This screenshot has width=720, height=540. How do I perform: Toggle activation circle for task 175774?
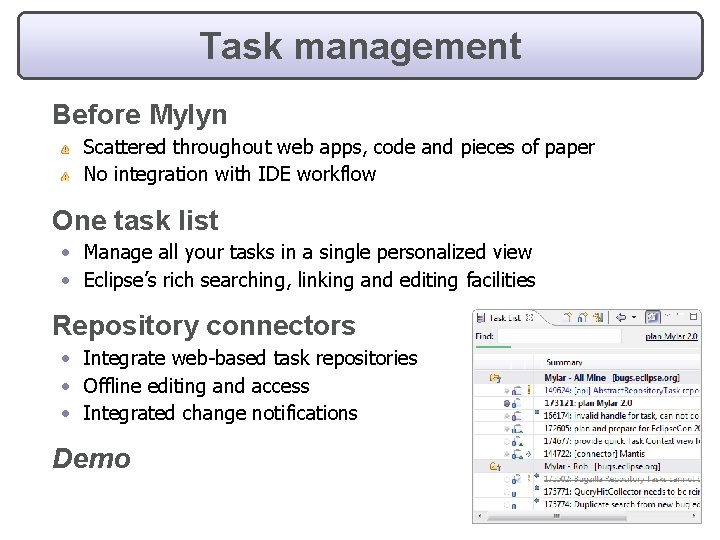(506, 505)
